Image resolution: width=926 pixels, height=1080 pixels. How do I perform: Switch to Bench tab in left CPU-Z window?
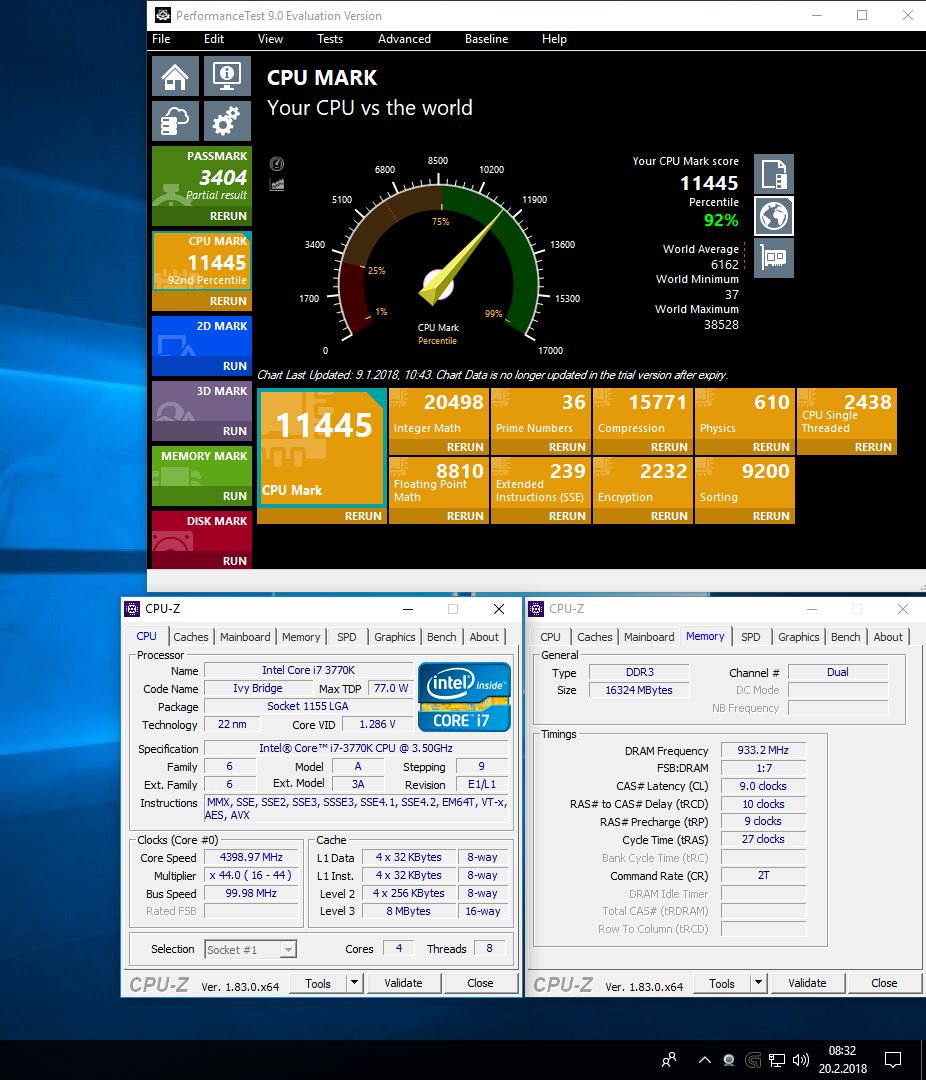(442, 637)
